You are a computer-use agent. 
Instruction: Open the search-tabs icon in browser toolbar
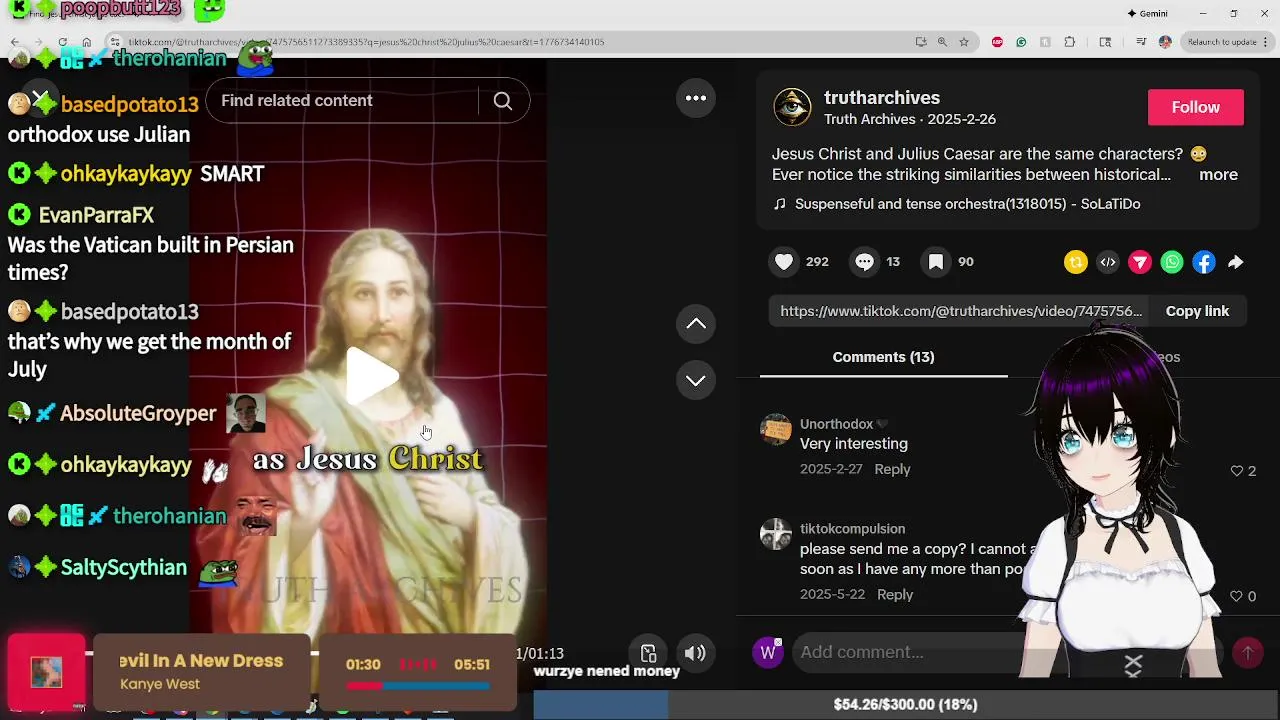coord(1105,42)
